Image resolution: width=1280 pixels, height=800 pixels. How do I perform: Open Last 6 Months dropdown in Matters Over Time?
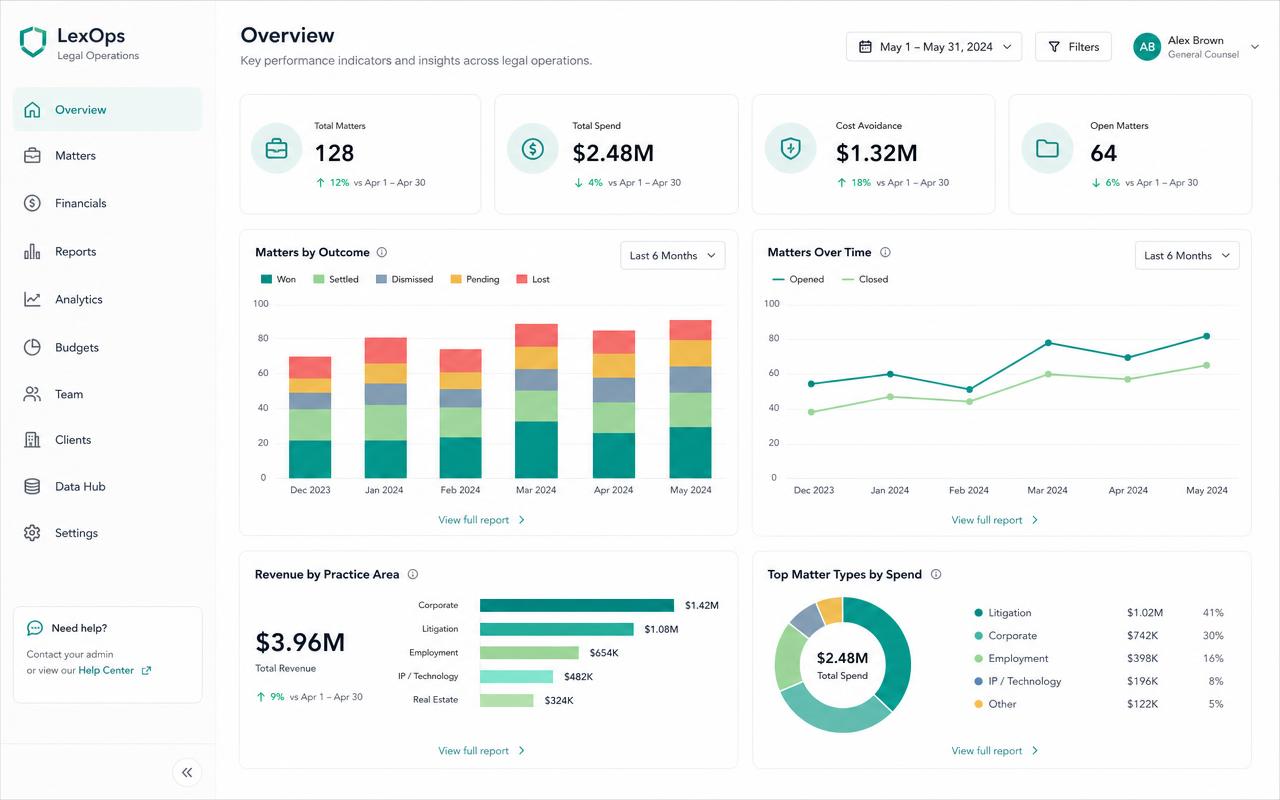(x=1187, y=256)
